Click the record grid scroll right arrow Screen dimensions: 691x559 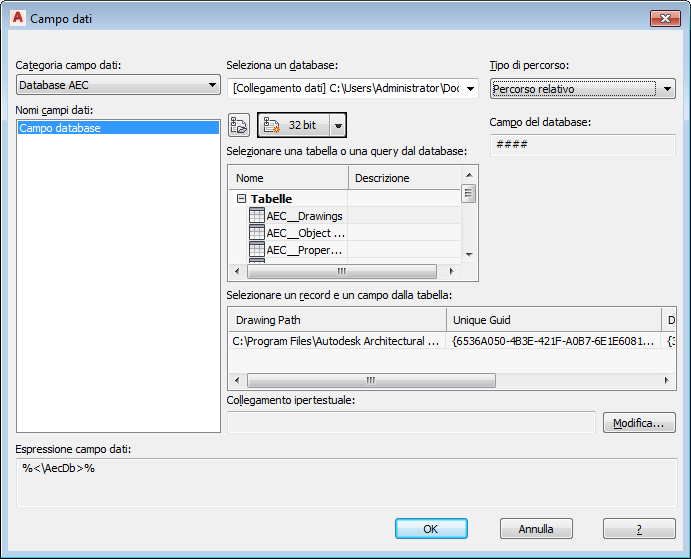point(666,380)
